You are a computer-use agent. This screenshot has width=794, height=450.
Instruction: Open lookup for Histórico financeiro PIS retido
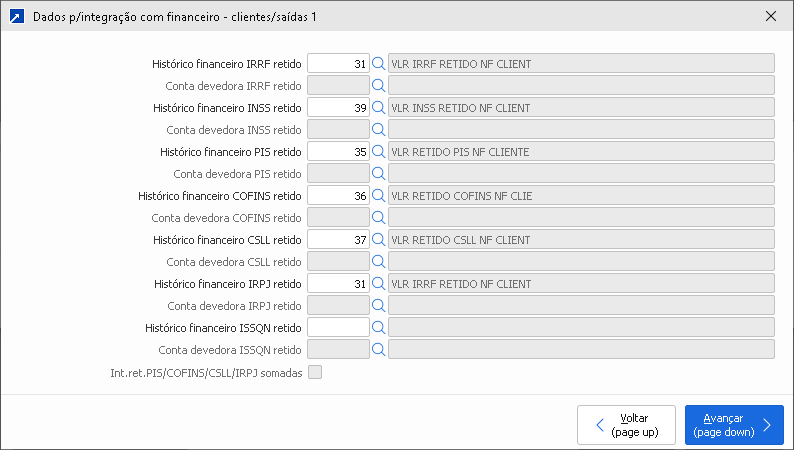coord(379,151)
